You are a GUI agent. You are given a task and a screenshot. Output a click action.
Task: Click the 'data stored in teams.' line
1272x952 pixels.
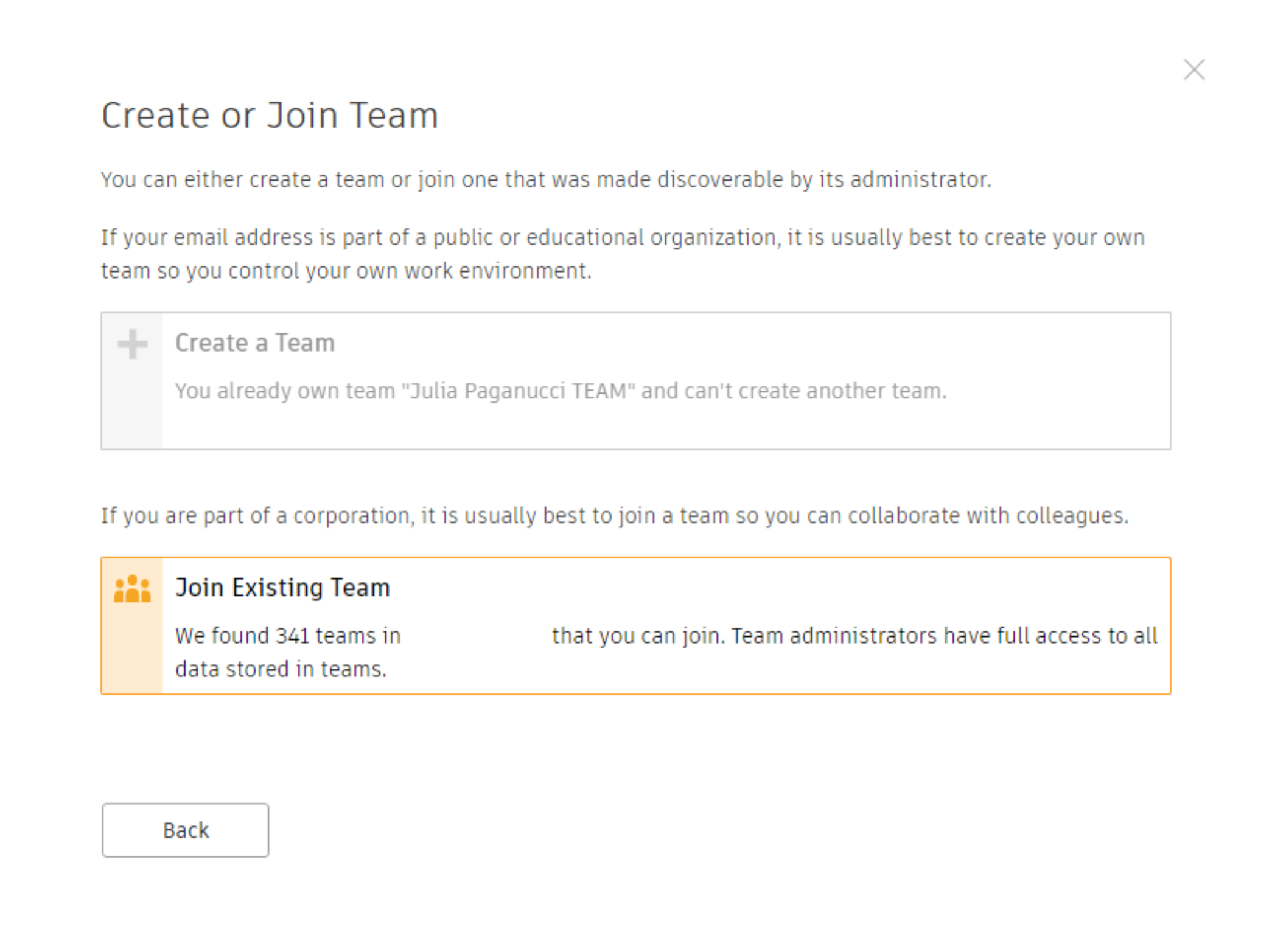tap(281, 669)
